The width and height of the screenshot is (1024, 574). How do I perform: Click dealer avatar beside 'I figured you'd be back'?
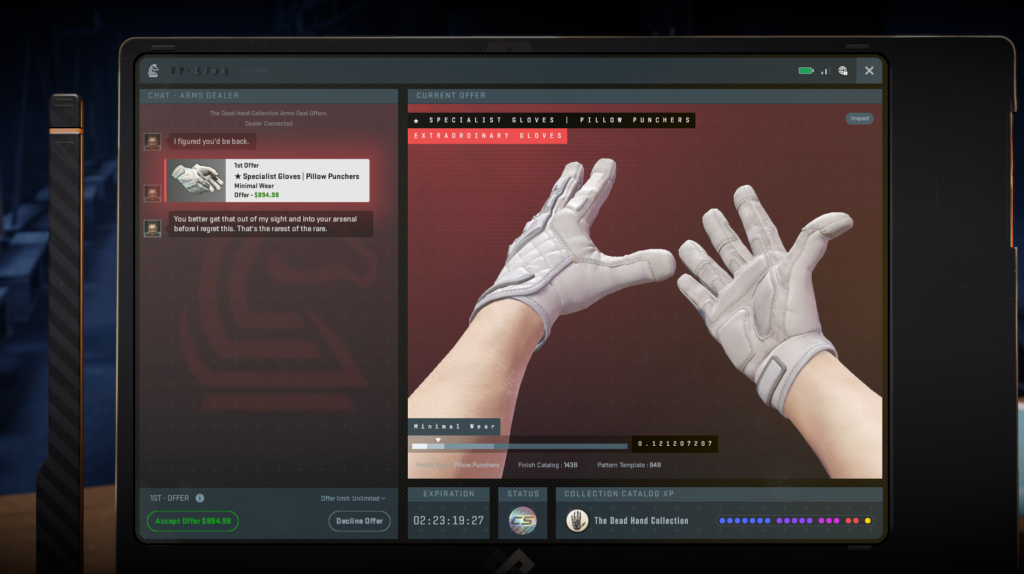click(153, 142)
